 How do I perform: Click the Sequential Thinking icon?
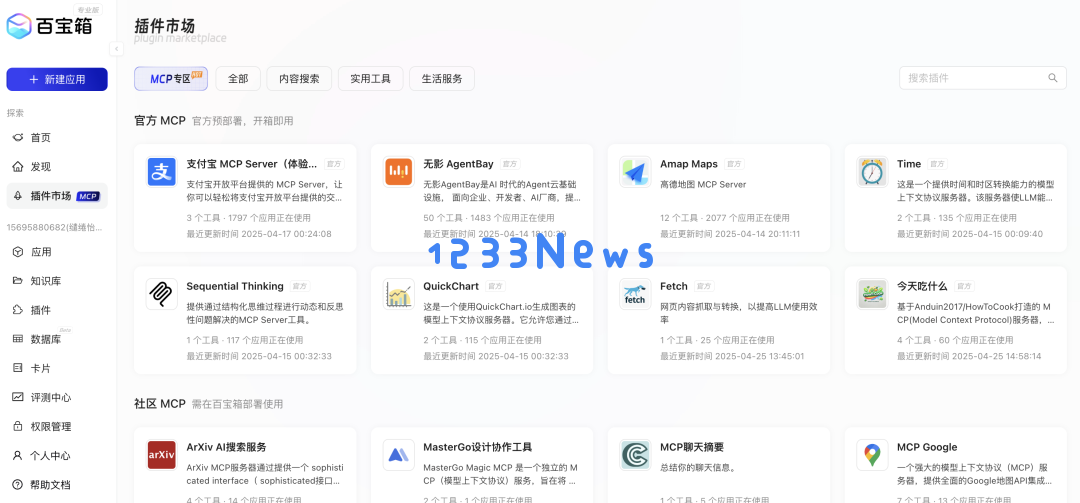162,294
